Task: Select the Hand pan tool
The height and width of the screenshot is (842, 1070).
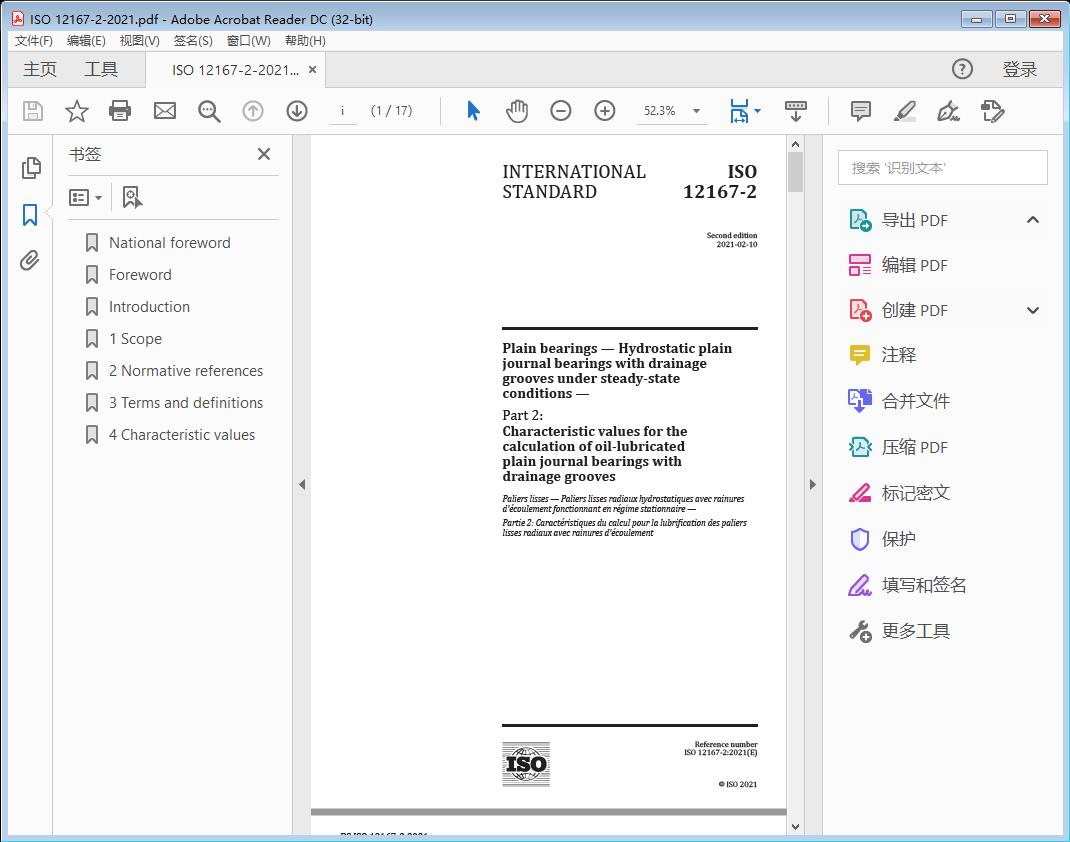Action: tap(516, 111)
